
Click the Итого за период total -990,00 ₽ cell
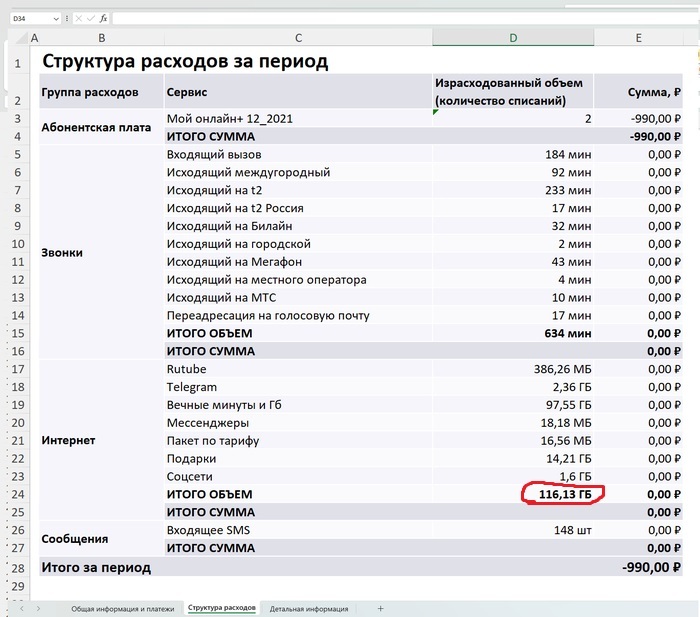[639, 567]
